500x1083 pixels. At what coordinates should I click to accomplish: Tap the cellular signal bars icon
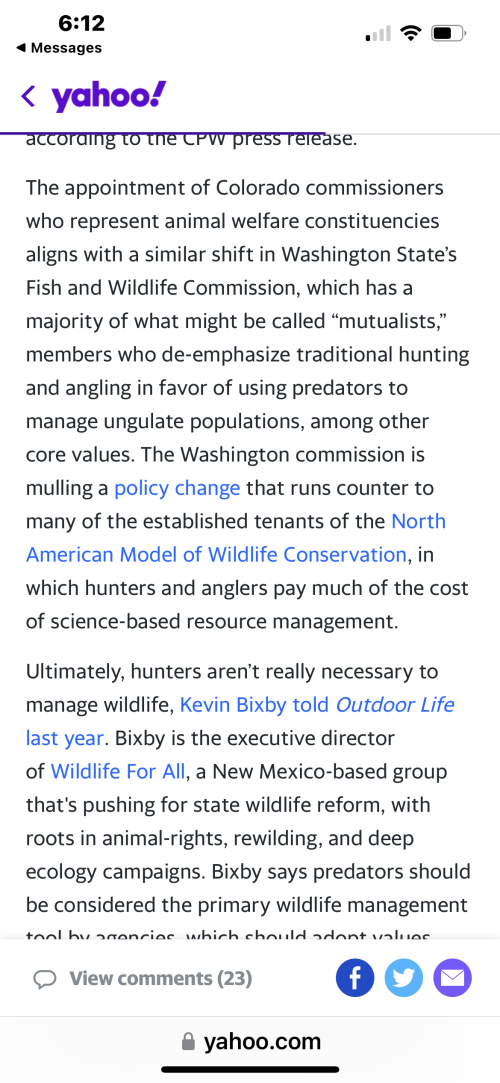378,33
